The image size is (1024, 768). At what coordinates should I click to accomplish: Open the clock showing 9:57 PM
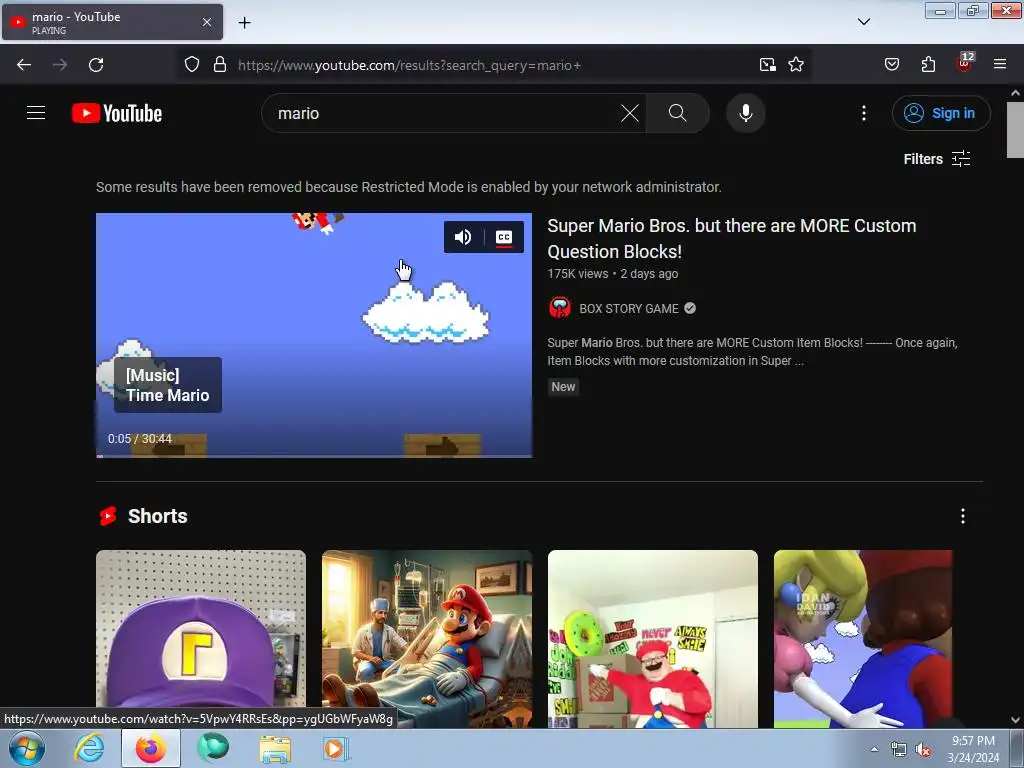point(973,749)
